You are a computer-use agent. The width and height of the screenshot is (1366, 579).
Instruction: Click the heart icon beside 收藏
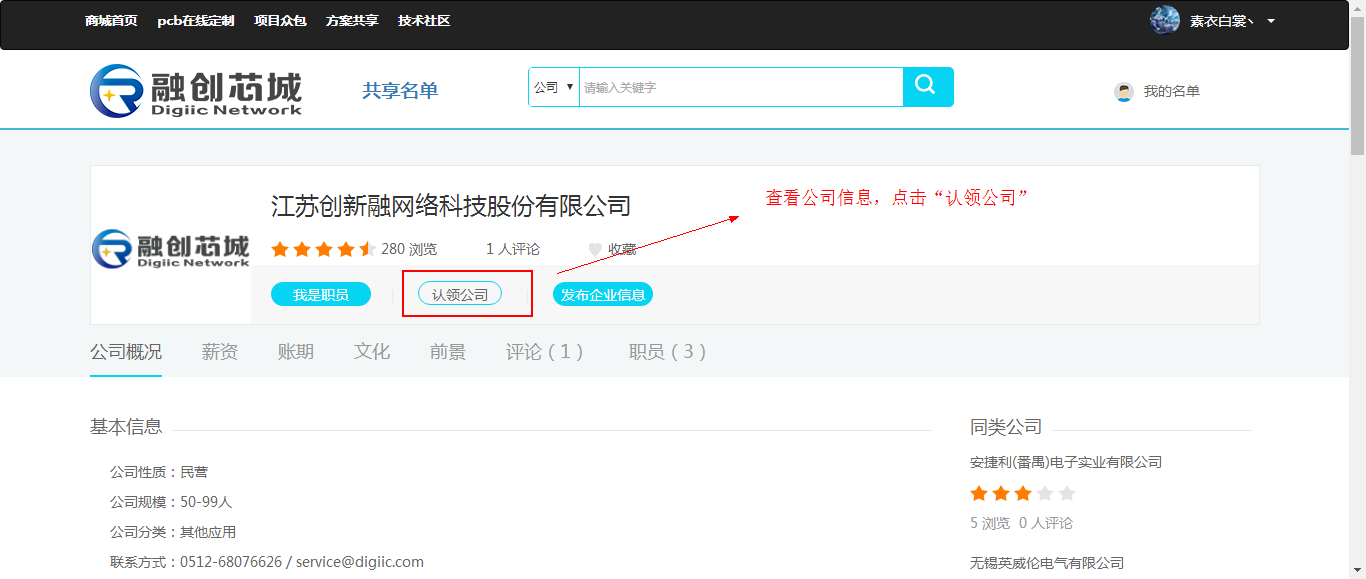(x=595, y=249)
